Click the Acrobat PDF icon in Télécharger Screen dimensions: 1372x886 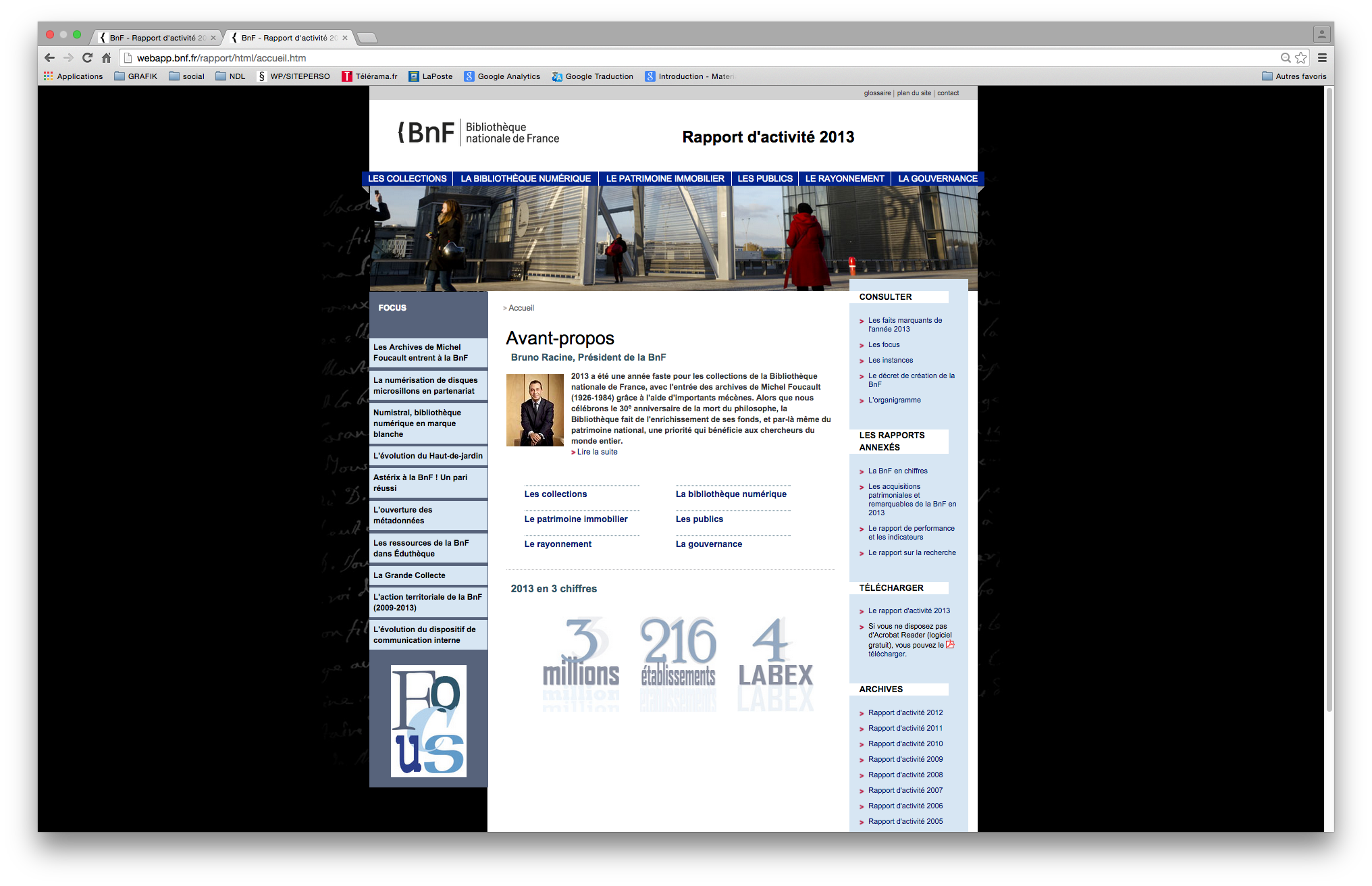(950, 644)
